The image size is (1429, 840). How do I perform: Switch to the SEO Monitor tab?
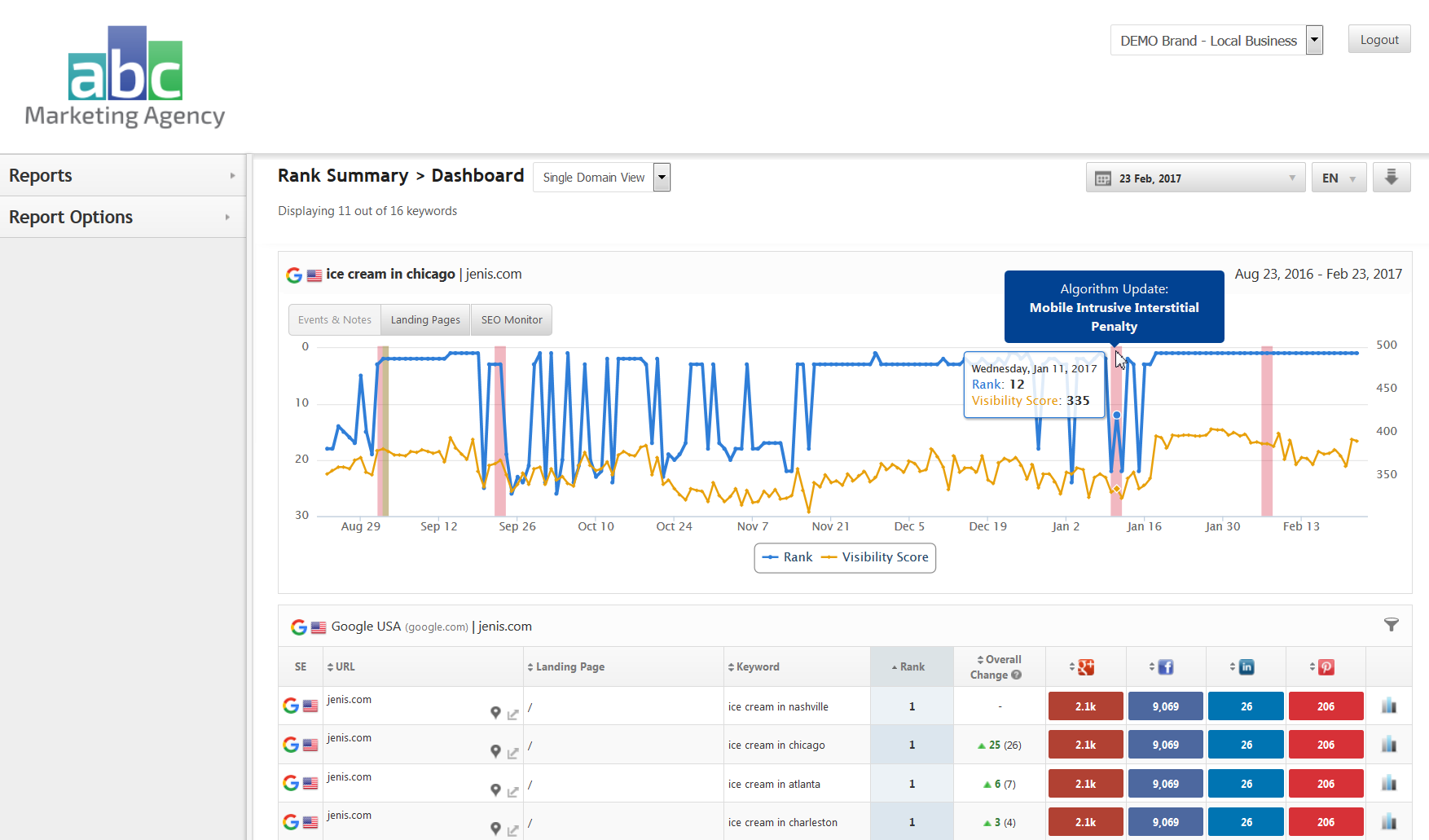click(x=512, y=320)
